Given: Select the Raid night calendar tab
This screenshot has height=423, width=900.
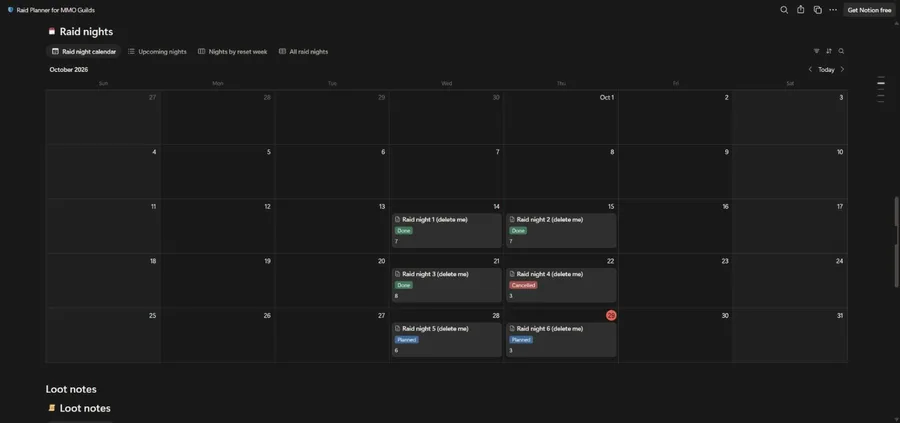Looking at the screenshot, I should [x=84, y=52].
